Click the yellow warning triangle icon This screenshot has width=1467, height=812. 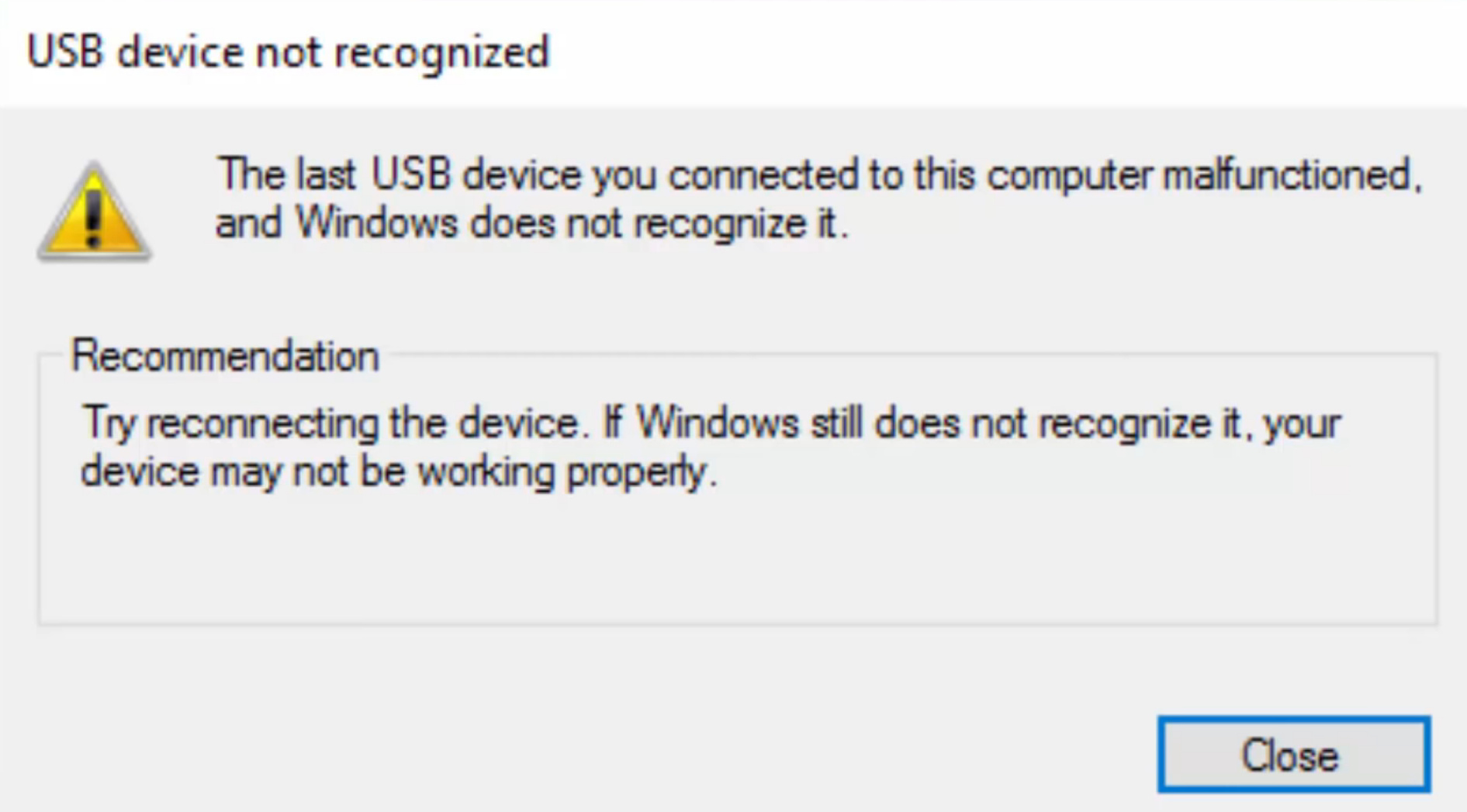pyautogui.click(x=94, y=211)
